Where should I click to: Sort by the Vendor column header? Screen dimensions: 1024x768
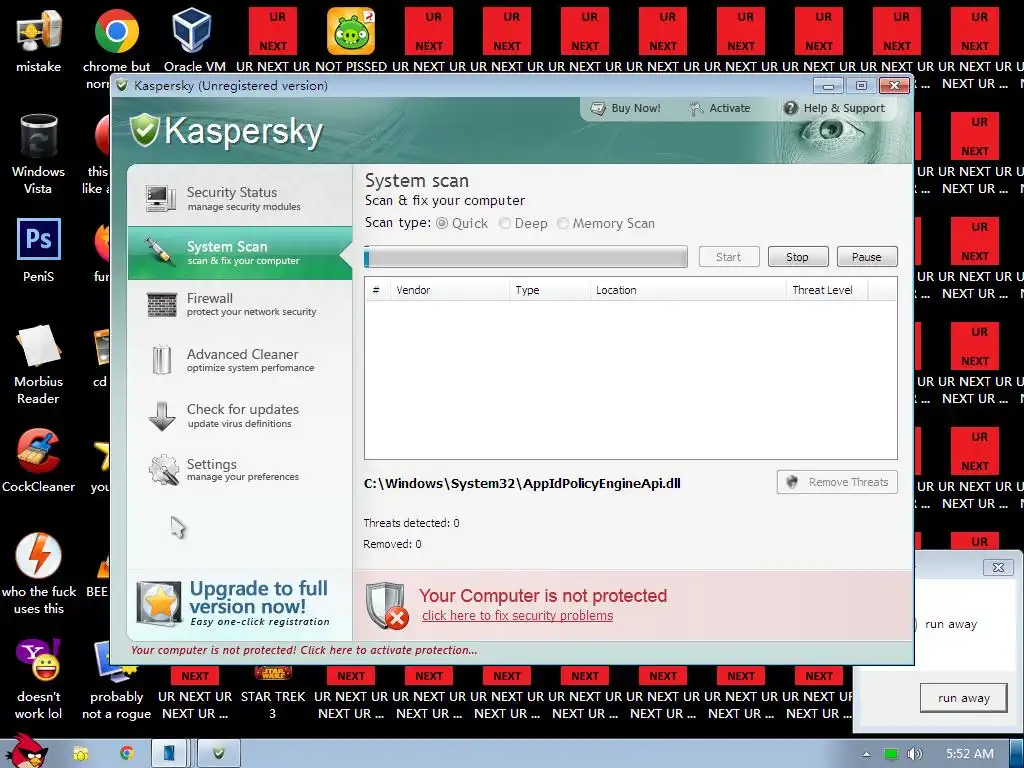449,290
